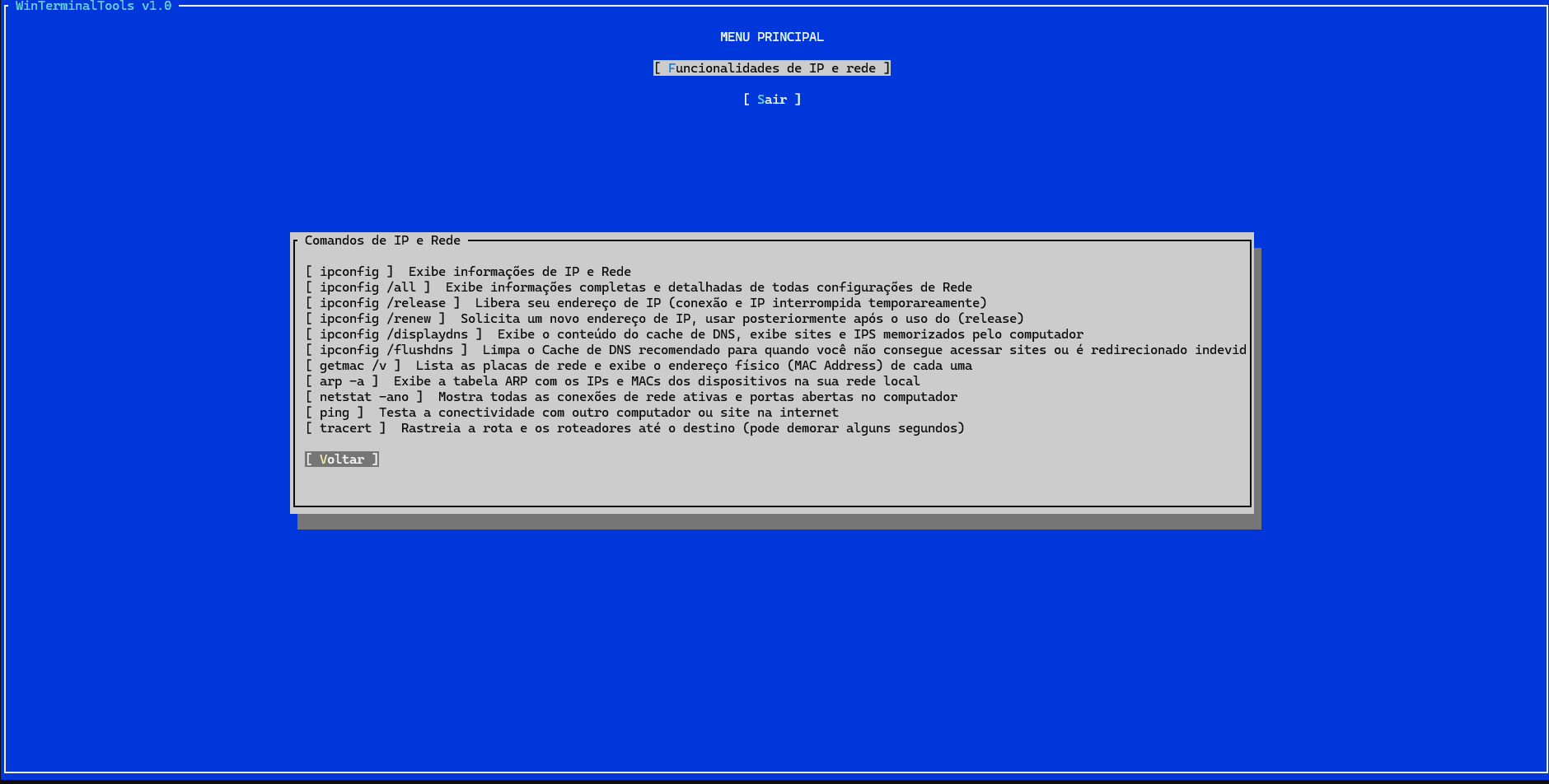The image size is (1549, 784).
Task: Click description starting Exibe informações completas
Action: pyautogui.click(x=709, y=287)
